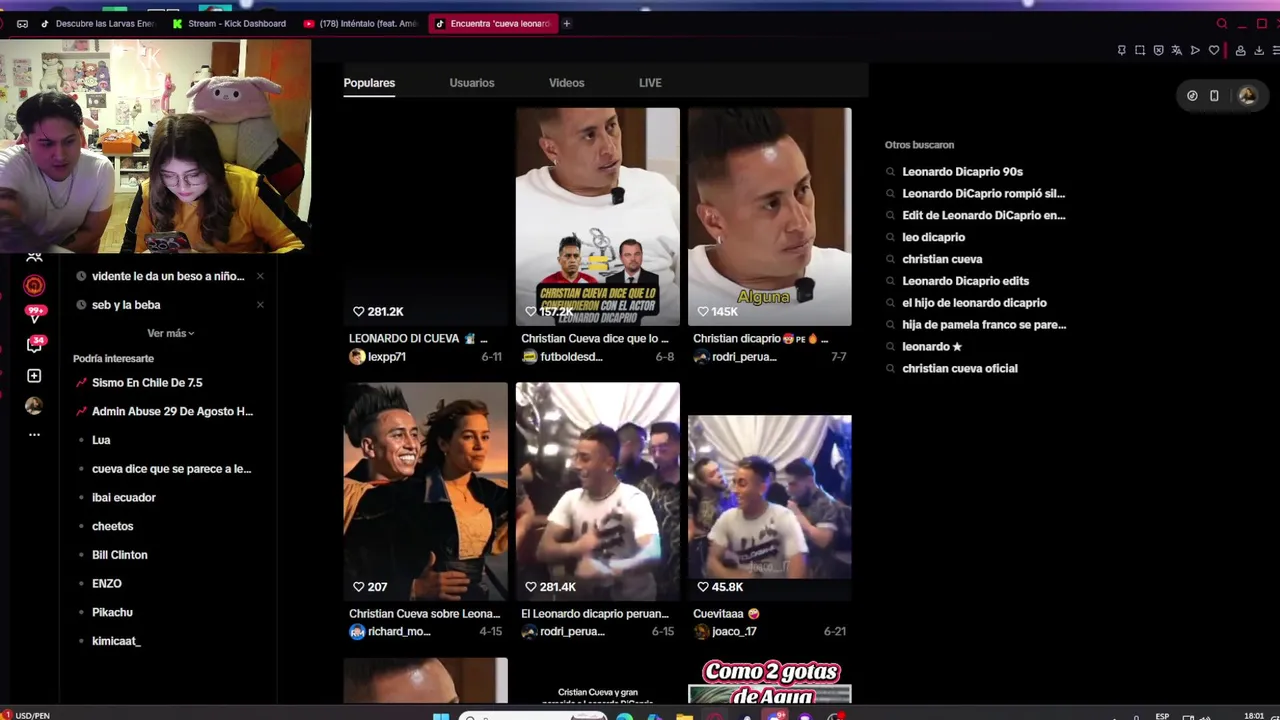The image size is (1280, 720).
Task: Open video thumbnail with 145K likes
Action: click(x=770, y=217)
